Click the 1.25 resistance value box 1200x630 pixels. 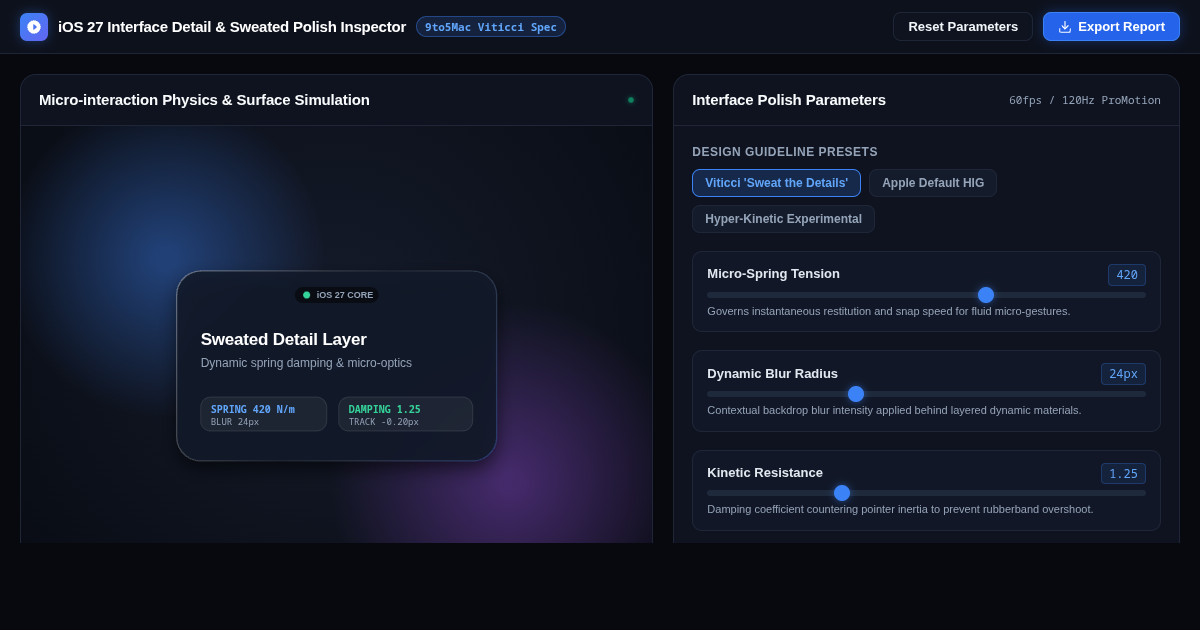coord(1123,474)
